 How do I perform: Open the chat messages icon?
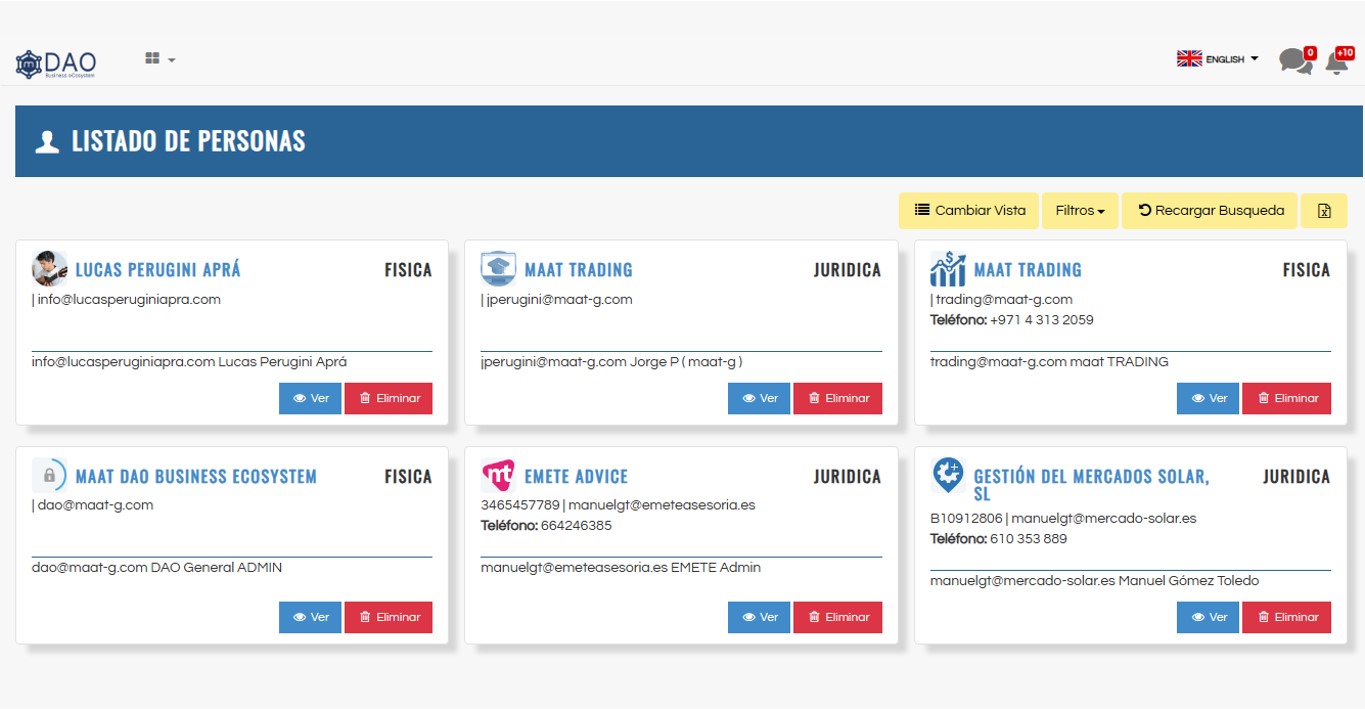coord(1295,62)
